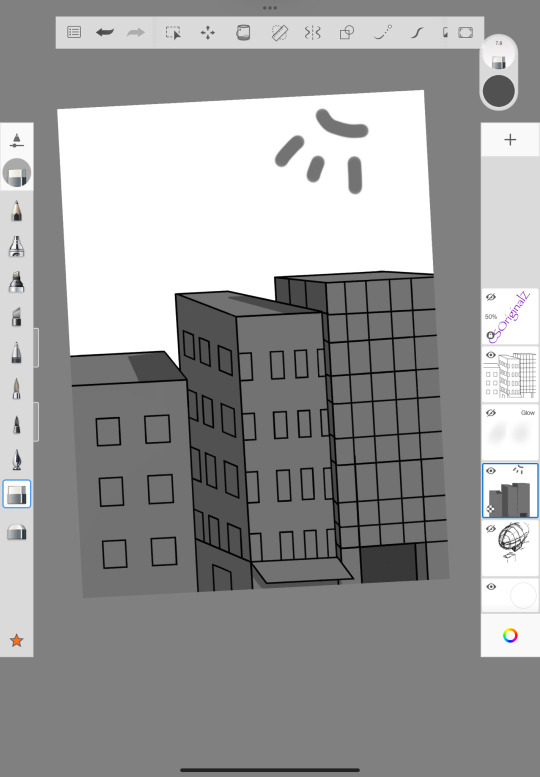The width and height of the screenshot is (540, 777).
Task: Select the blimp sketch layer thumbnail
Action: (510, 548)
